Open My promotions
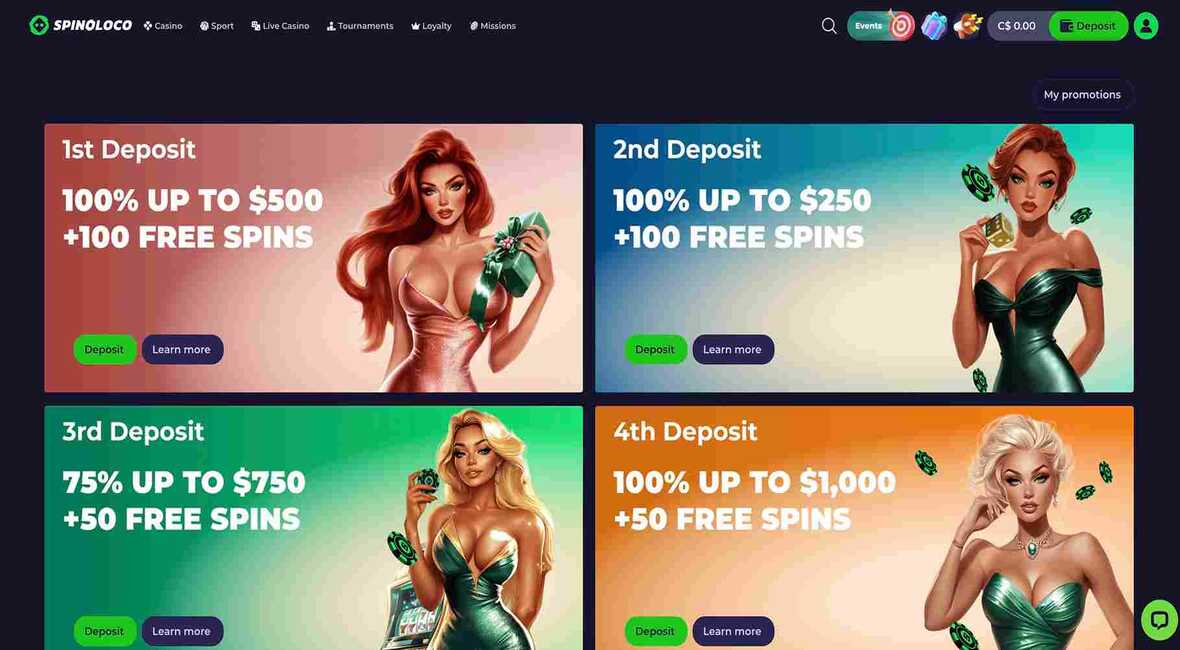 coord(1082,95)
